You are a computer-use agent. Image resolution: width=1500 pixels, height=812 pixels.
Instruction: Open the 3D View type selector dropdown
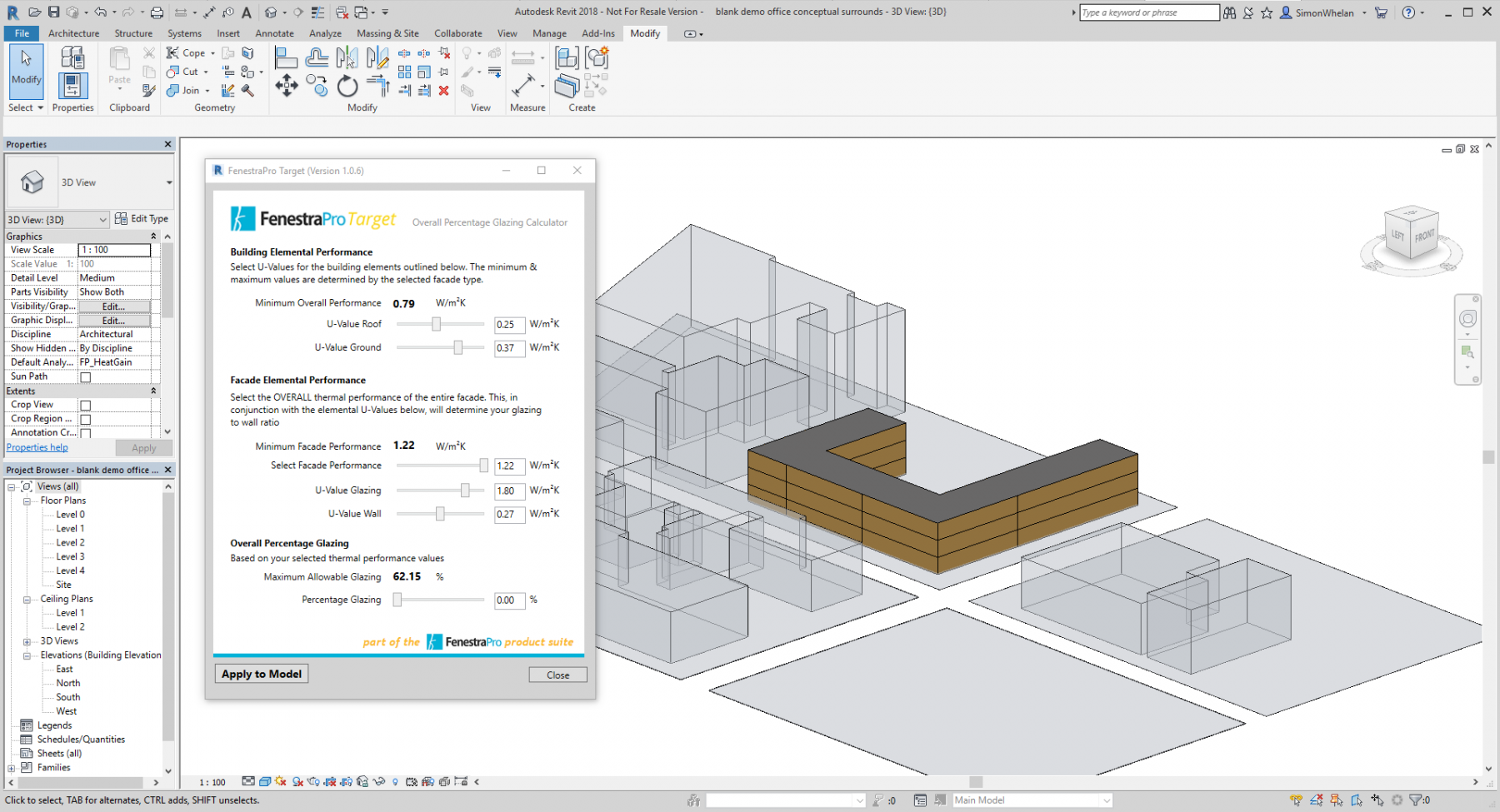(x=169, y=182)
